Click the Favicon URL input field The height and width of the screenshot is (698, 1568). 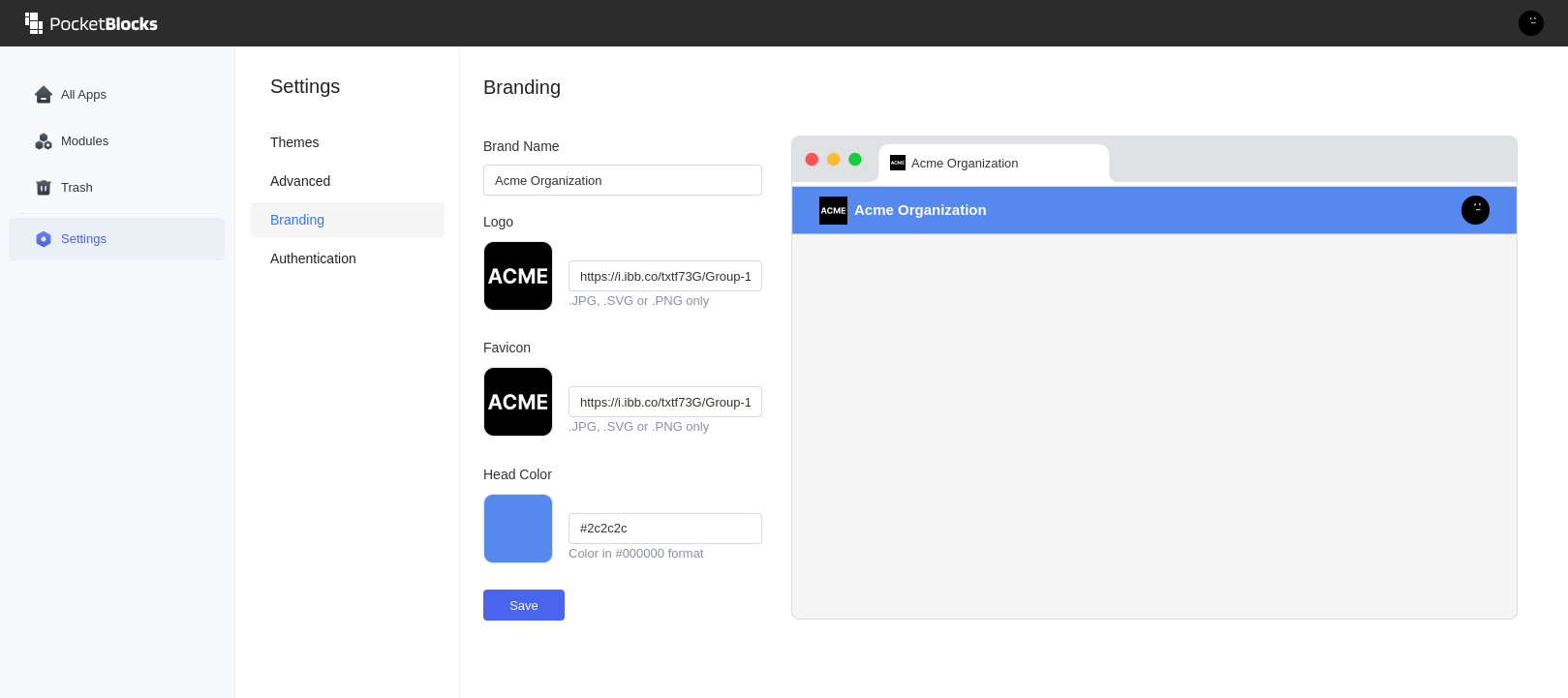[x=664, y=402]
